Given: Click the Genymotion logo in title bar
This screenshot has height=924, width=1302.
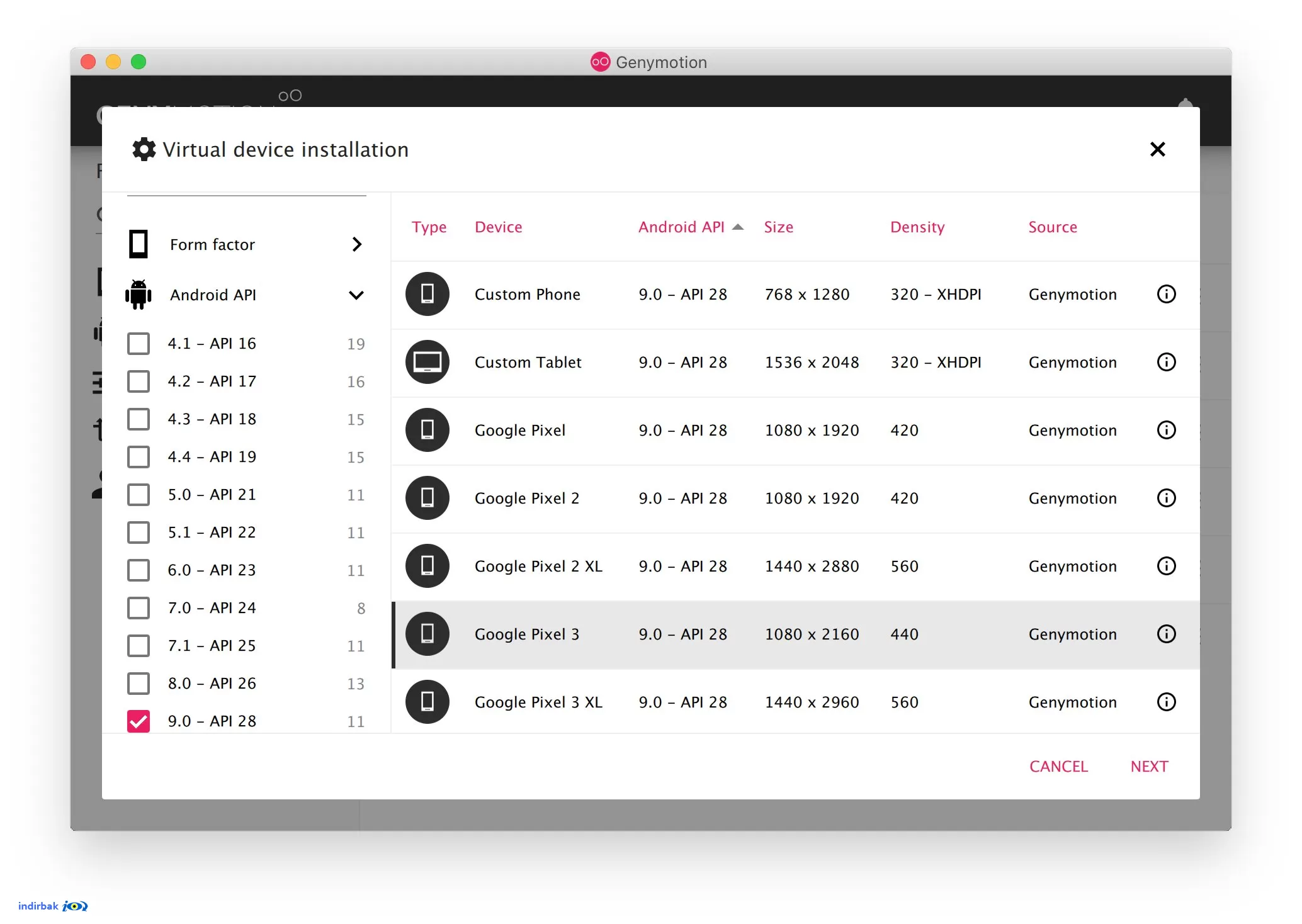Looking at the screenshot, I should pos(600,62).
